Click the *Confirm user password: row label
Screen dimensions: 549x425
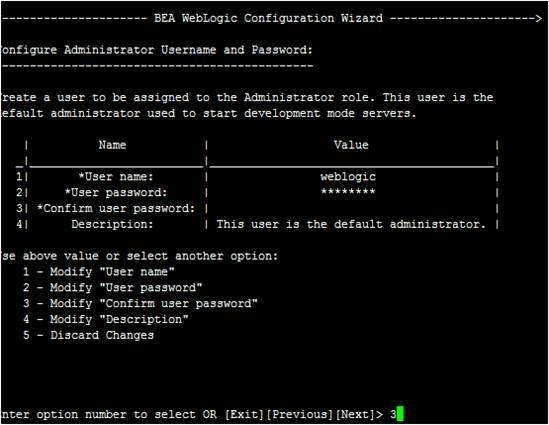[116, 209]
